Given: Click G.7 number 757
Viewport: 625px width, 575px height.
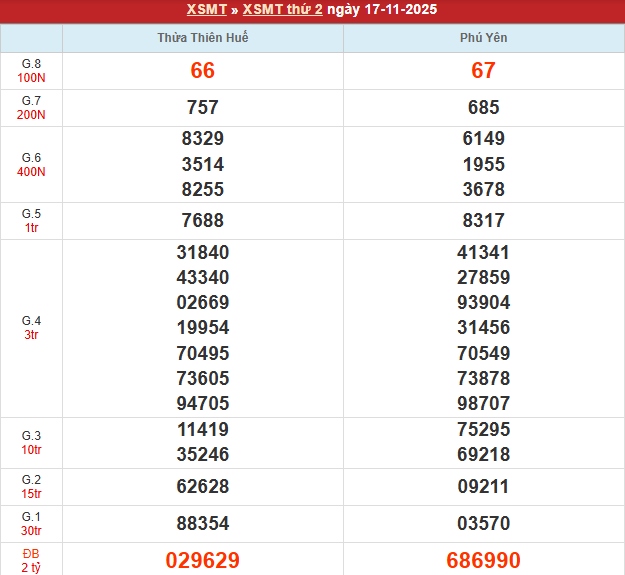Looking at the screenshot, I should 202,107.
